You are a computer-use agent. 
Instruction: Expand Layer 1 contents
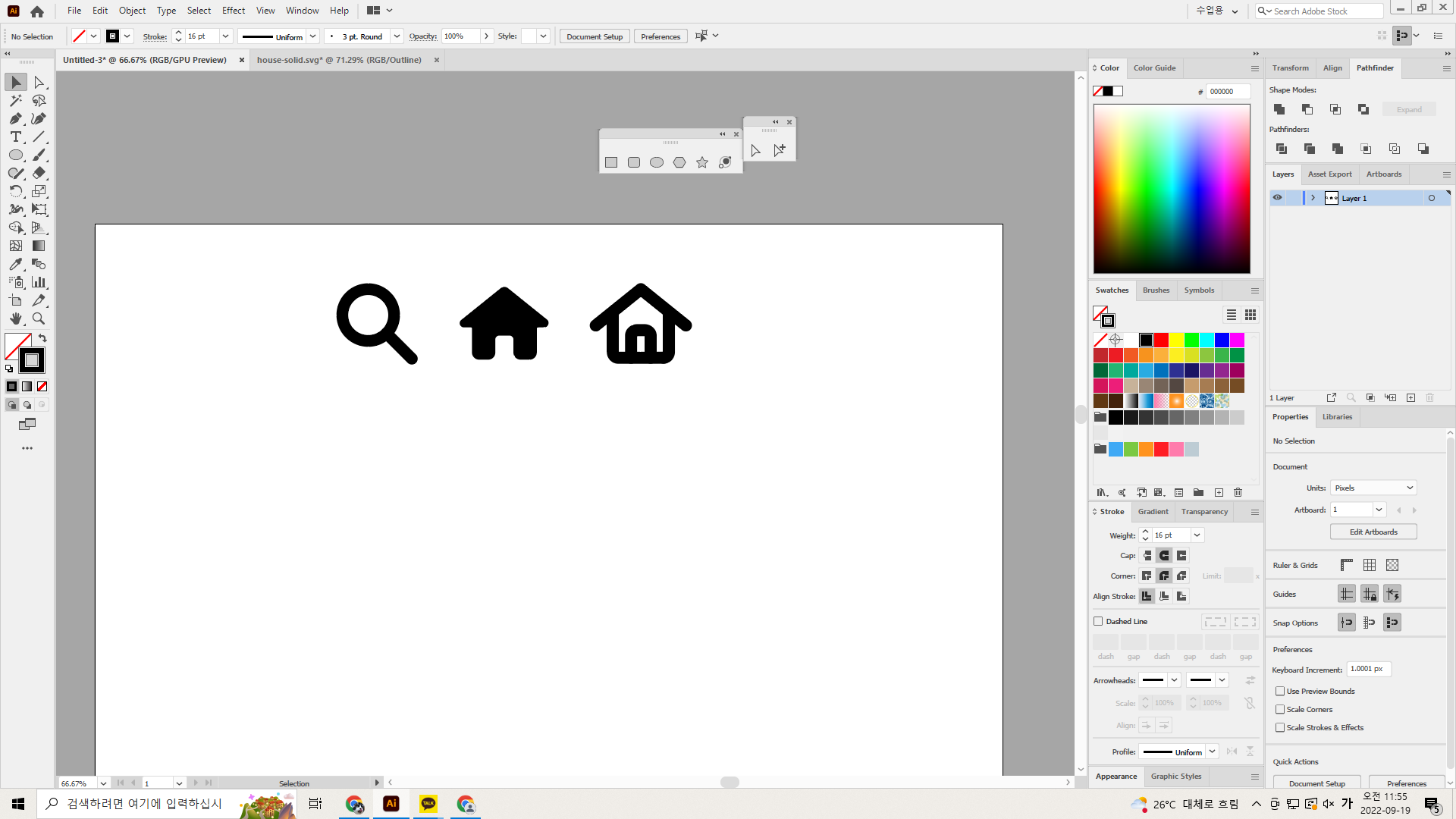[x=1313, y=198]
